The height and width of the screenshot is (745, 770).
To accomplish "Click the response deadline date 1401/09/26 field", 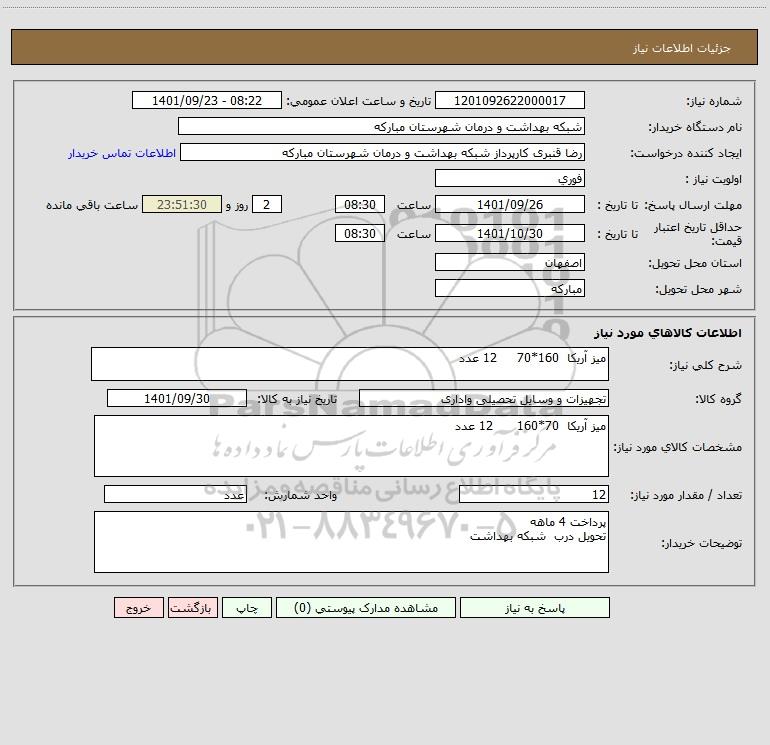I will coord(510,204).
